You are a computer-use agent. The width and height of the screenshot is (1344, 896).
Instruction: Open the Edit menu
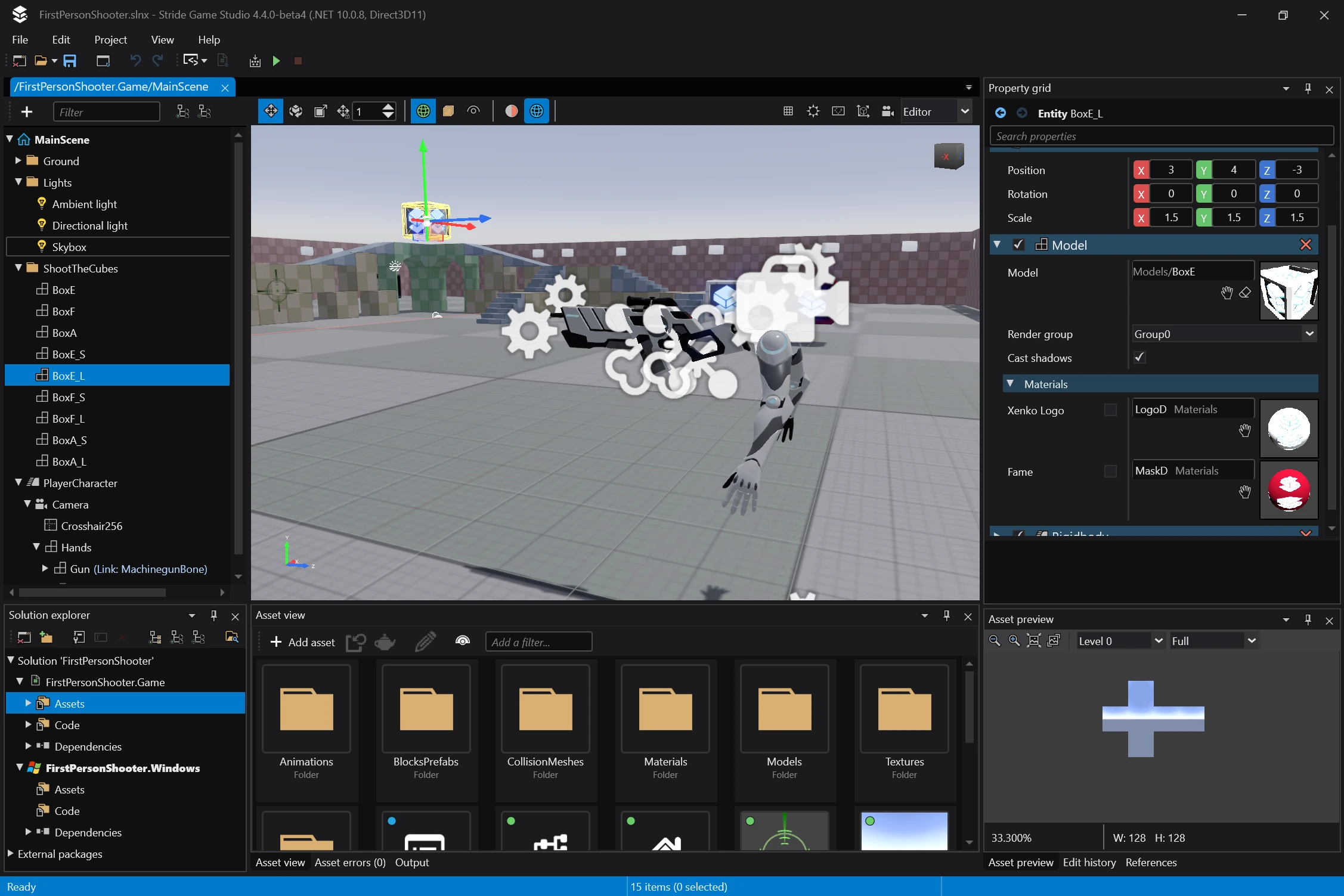61,39
